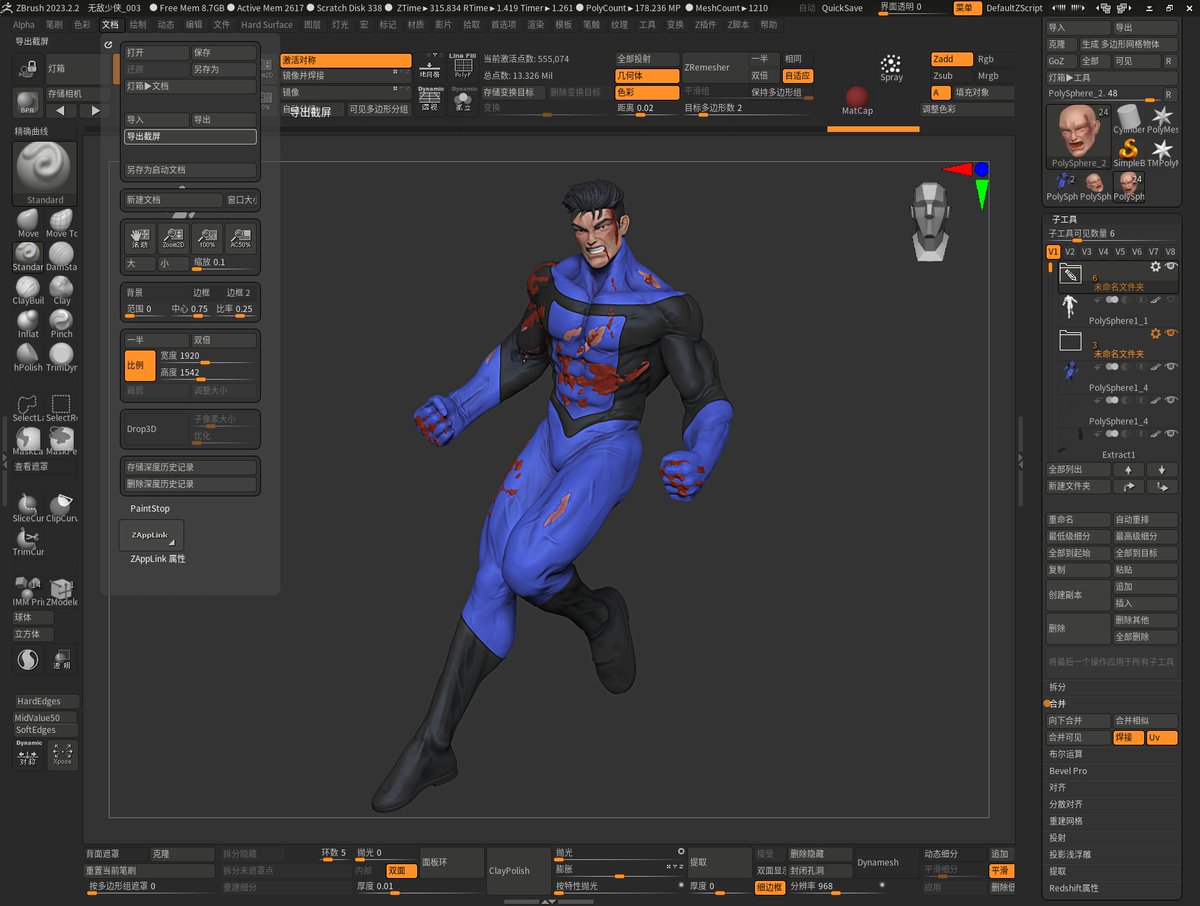Select the Inflat brush
This screenshot has height=906, width=1200.
(28, 324)
